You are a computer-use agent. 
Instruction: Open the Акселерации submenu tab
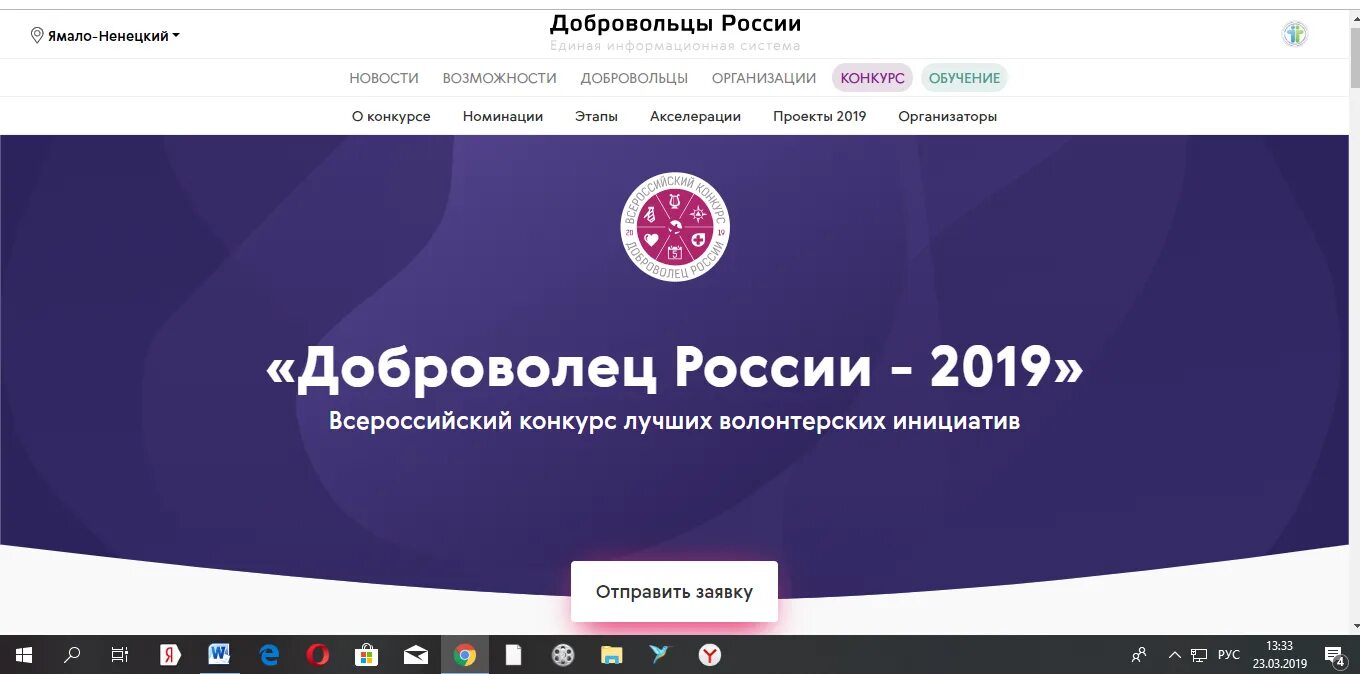(x=695, y=116)
